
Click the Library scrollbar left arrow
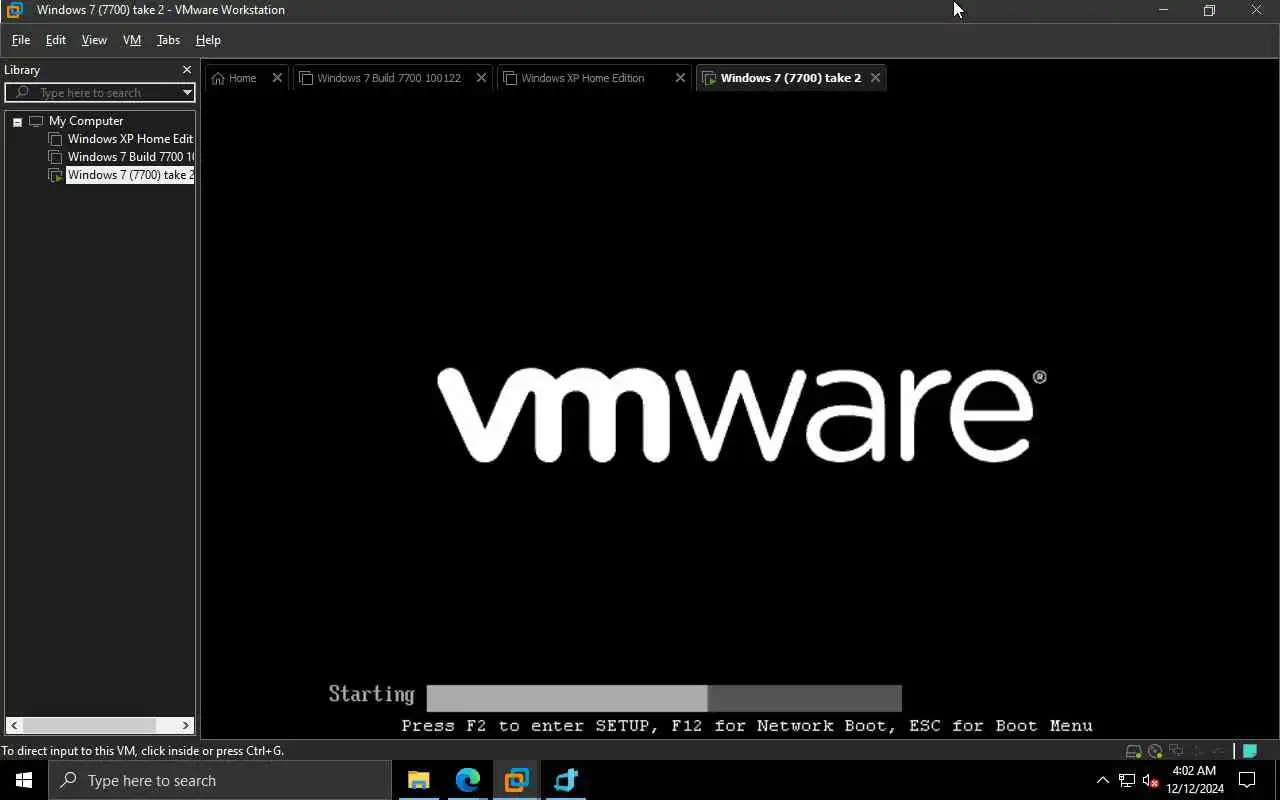point(14,725)
